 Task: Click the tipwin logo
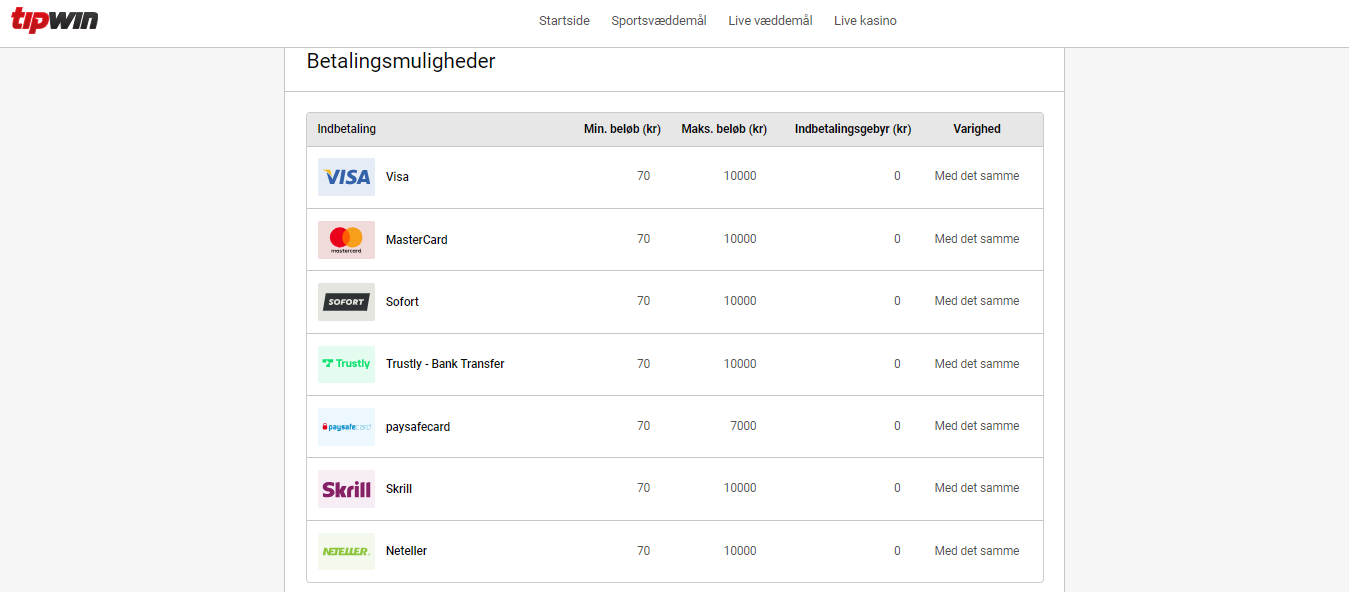click(x=55, y=20)
